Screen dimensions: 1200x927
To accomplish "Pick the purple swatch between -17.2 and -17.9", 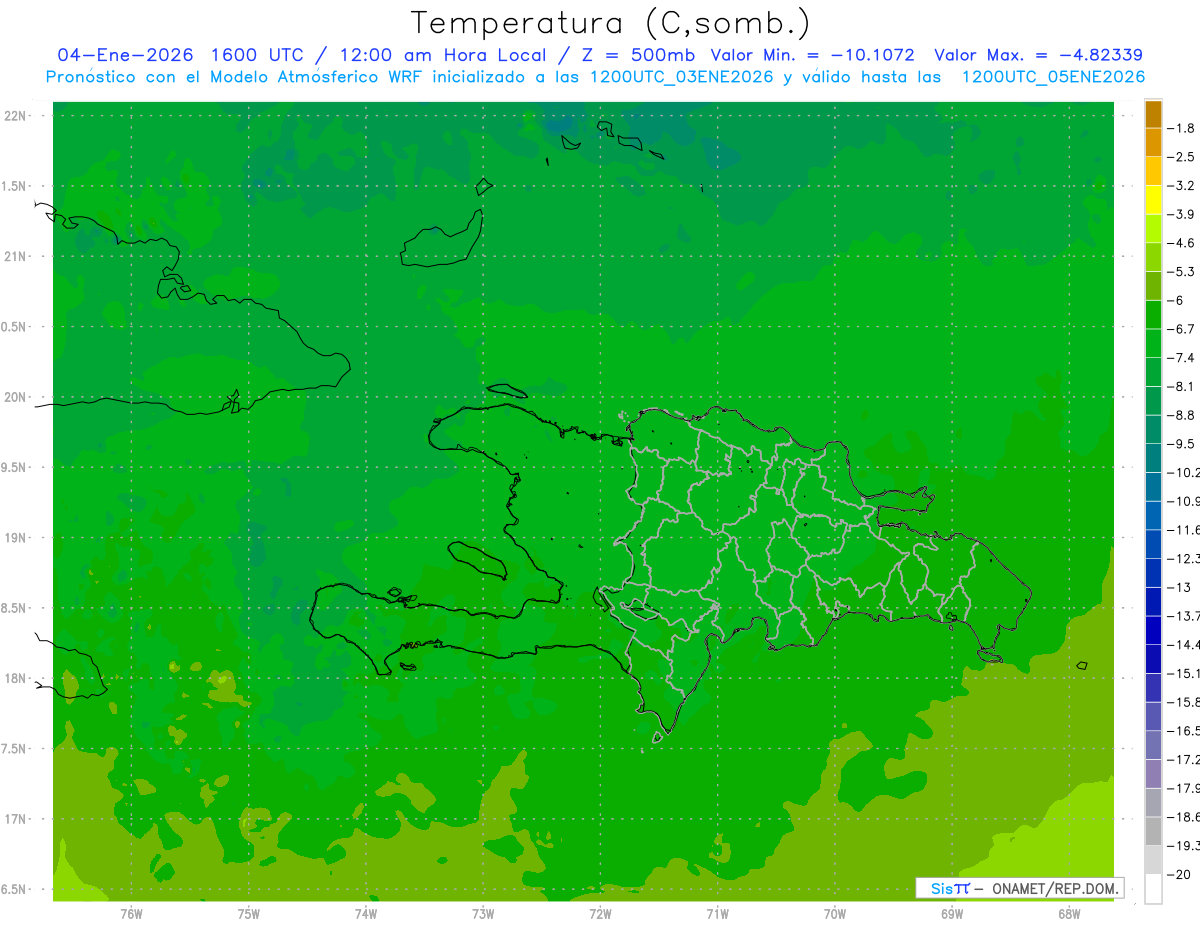I will coord(1153,773).
